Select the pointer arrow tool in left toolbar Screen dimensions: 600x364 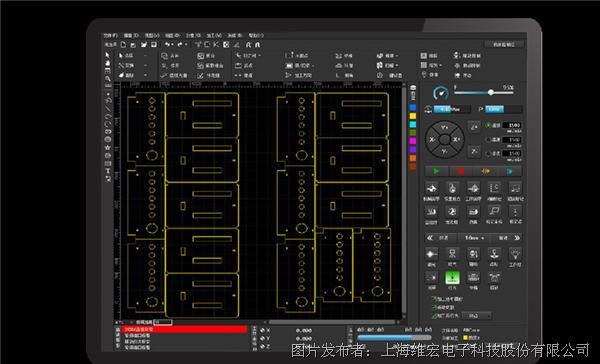point(108,55)
